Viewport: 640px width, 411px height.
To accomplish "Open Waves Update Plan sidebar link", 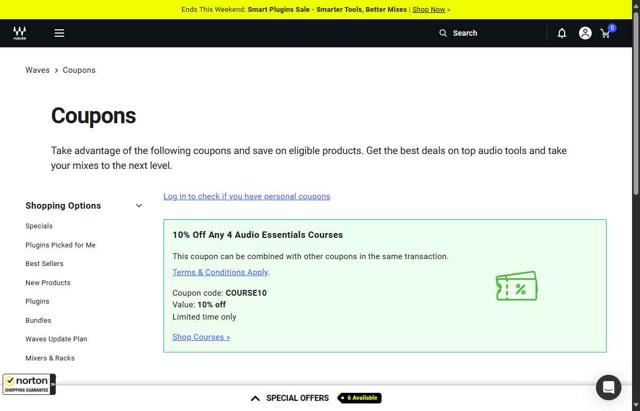I will coord(56,339).
